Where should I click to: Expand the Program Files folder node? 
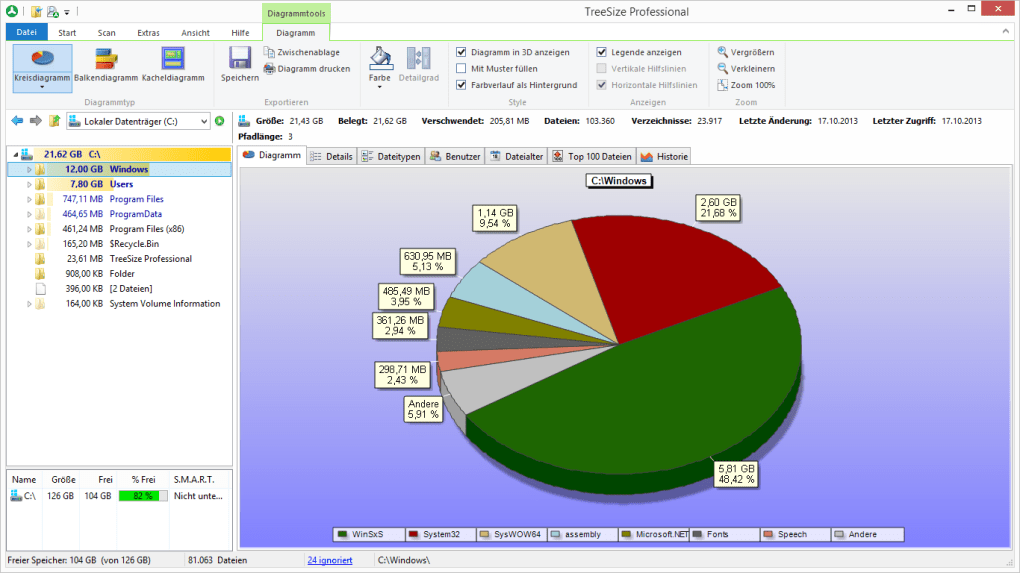pyautogui.click(x=29, y=199)
